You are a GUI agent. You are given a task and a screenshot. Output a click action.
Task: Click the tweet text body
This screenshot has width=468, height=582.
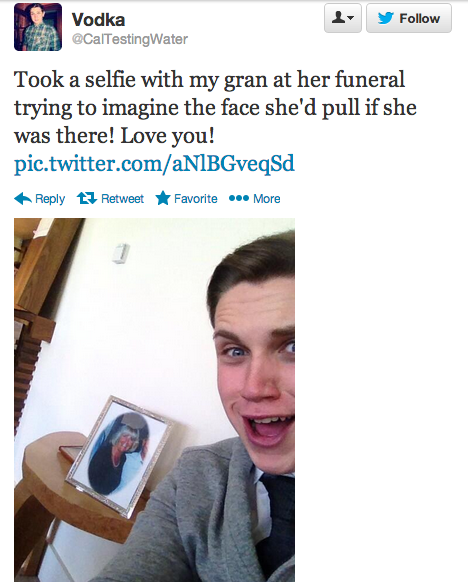click(215, 108)
